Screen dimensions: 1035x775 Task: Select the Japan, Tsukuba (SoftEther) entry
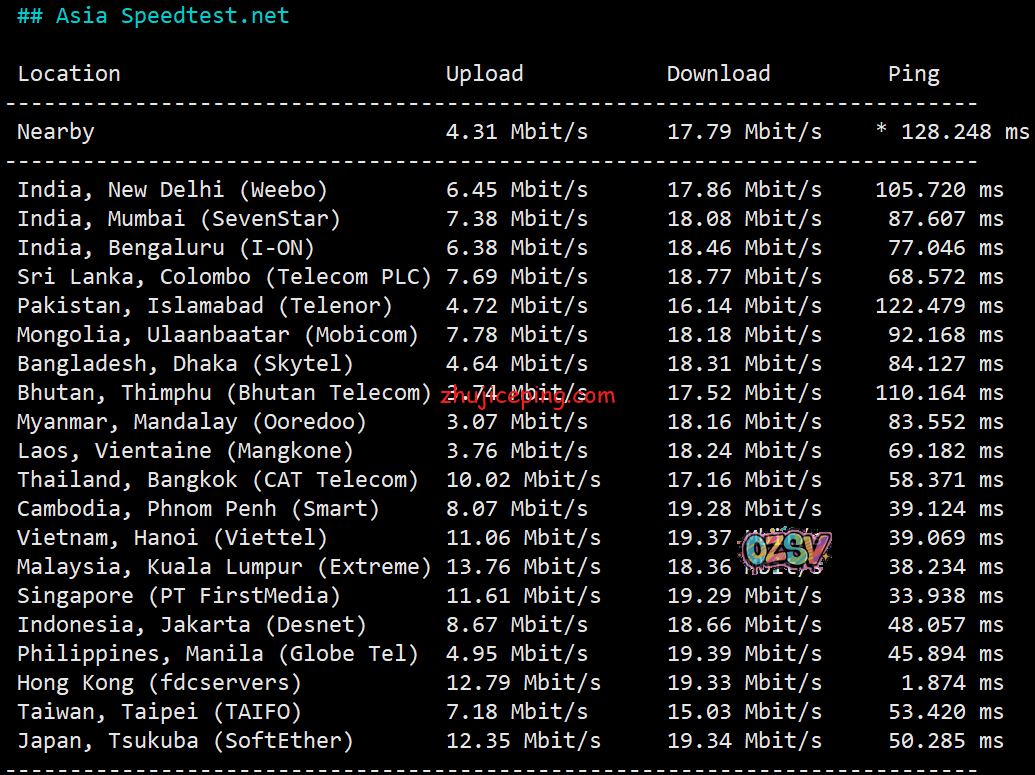185,741
